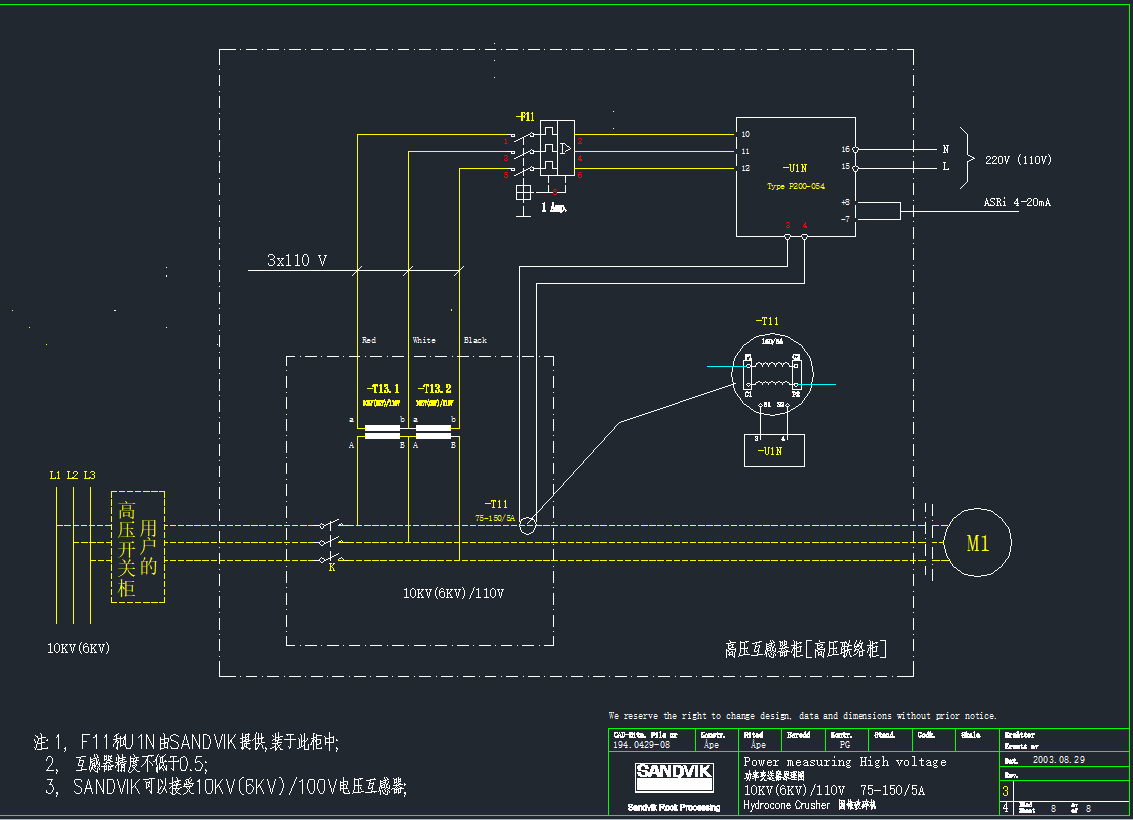Screen dimensions: 1133x820
Task: Click the L1 L2 L3 phase labels
Action: coord(72,474)
